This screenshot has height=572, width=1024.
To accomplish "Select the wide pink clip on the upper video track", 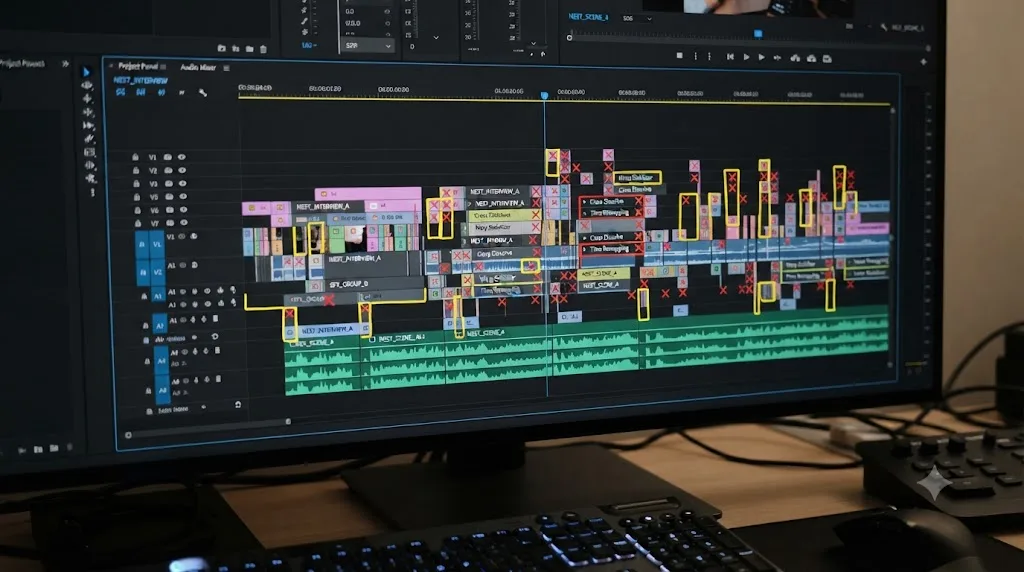I will (368, 194).
